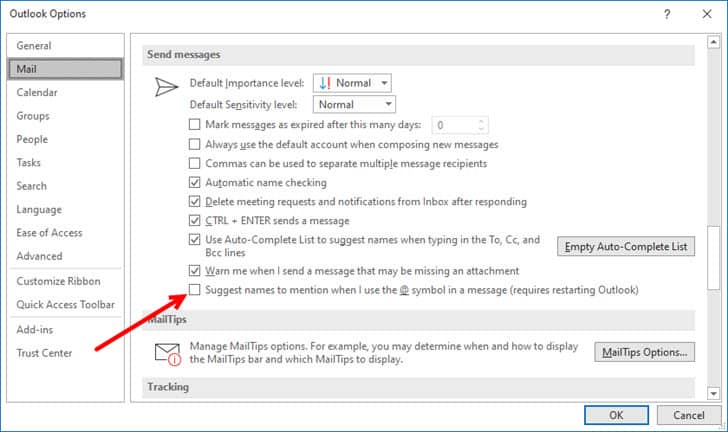Uncheck Automatic name checking
Screen dimensions: 728x432
[x=195, y=183]
